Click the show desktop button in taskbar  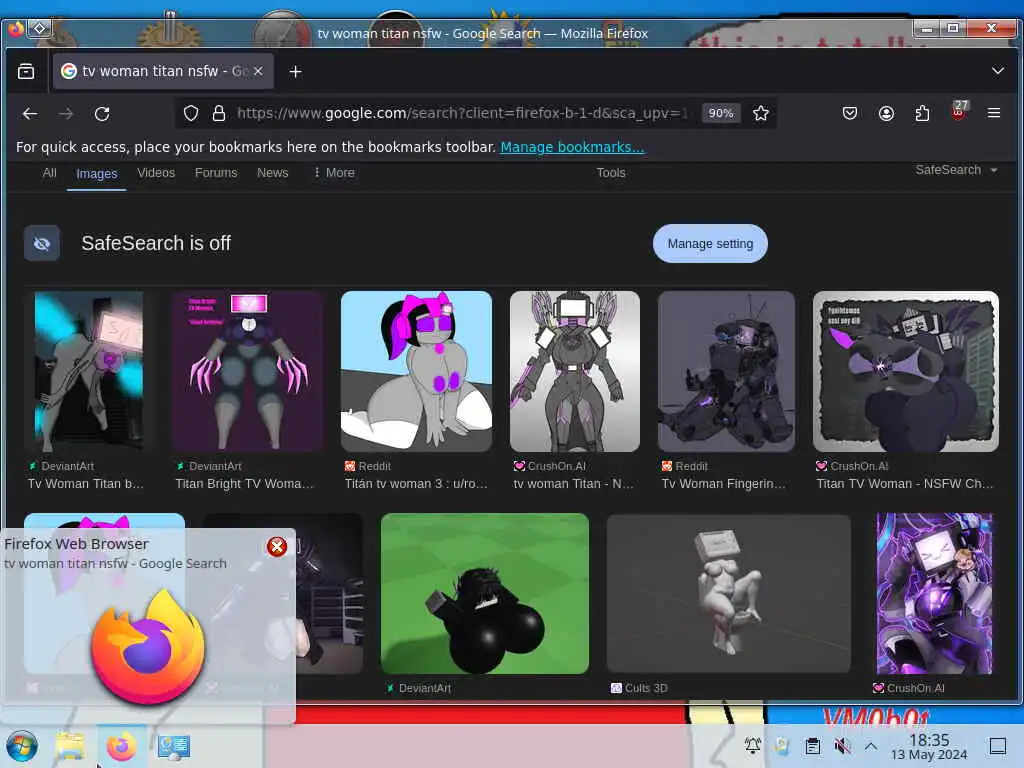click(997, 746)
